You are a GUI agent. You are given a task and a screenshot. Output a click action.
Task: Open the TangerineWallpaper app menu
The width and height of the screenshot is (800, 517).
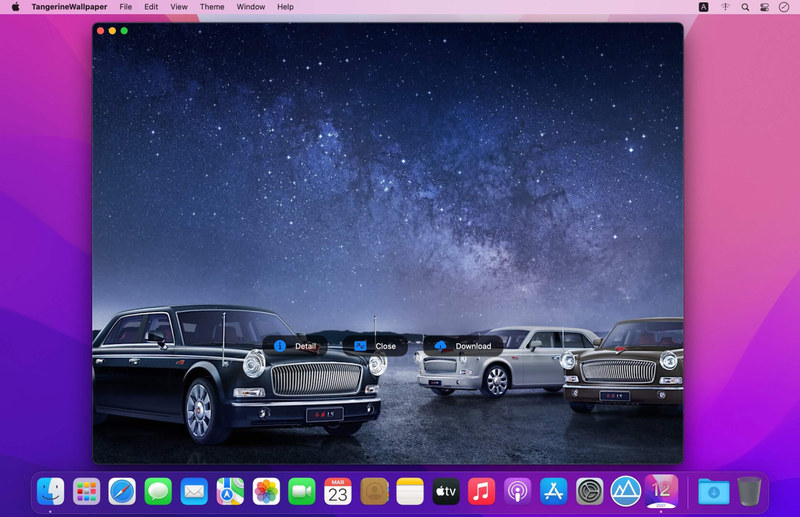[69, 7]
